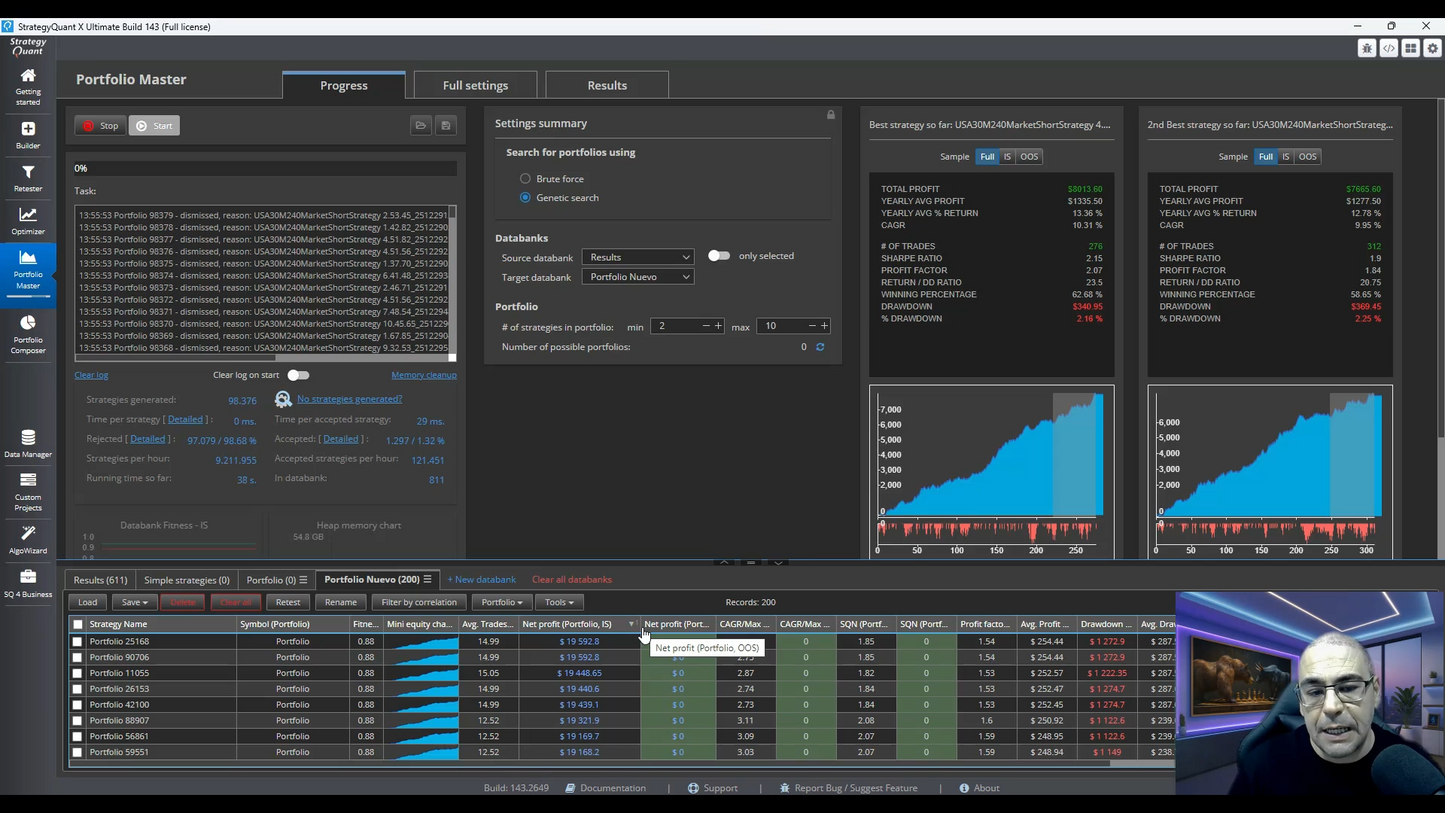The height and width of the screenshot is (813, 1445).
Task: Click the + New databank link
Action: click(x=482, y=580)
